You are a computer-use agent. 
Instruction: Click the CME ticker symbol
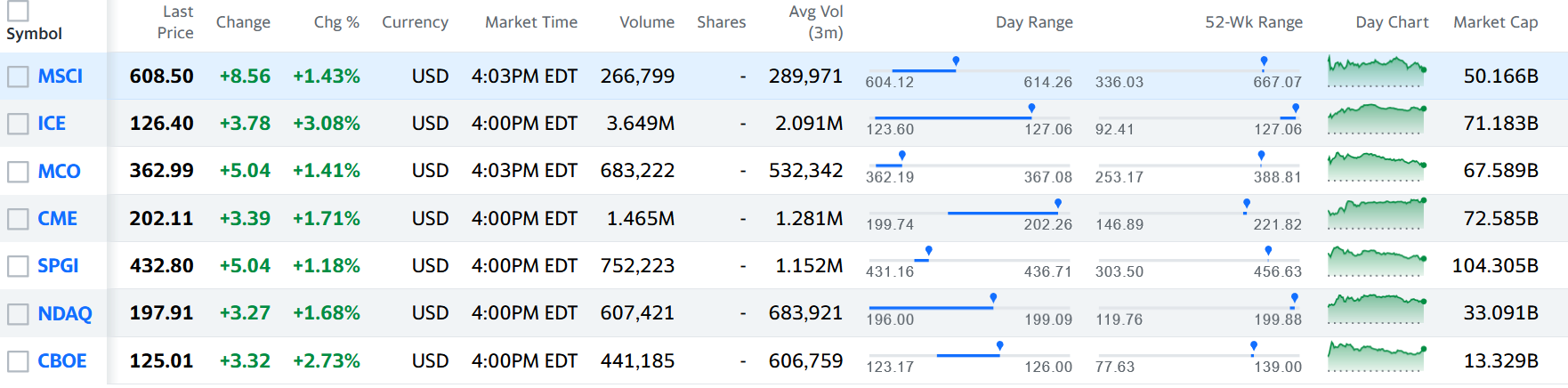click(x=57, y=219)
